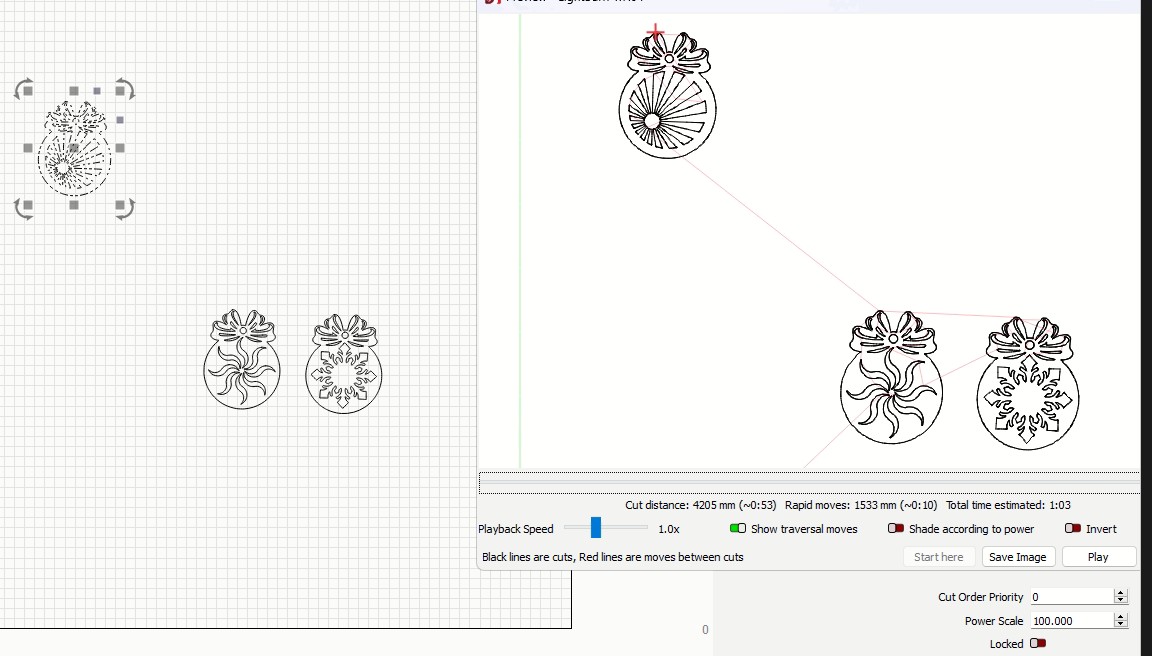Toggle the Locked switch
The image size is (1152, 656).
click(x=1038, y=643)
